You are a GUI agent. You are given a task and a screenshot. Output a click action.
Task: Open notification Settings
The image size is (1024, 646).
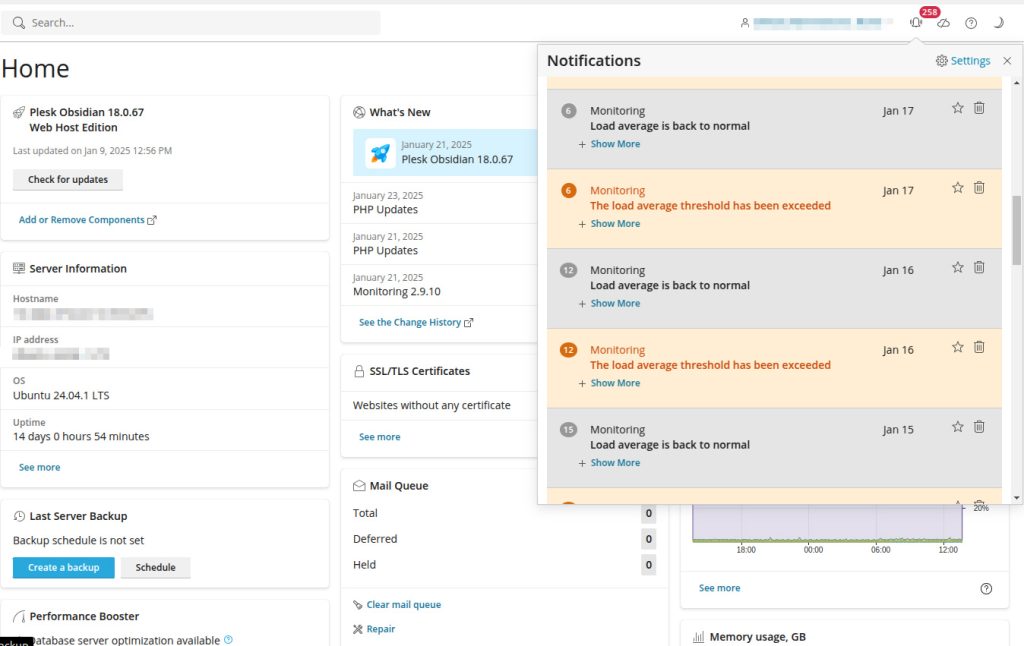coord(963,61)
